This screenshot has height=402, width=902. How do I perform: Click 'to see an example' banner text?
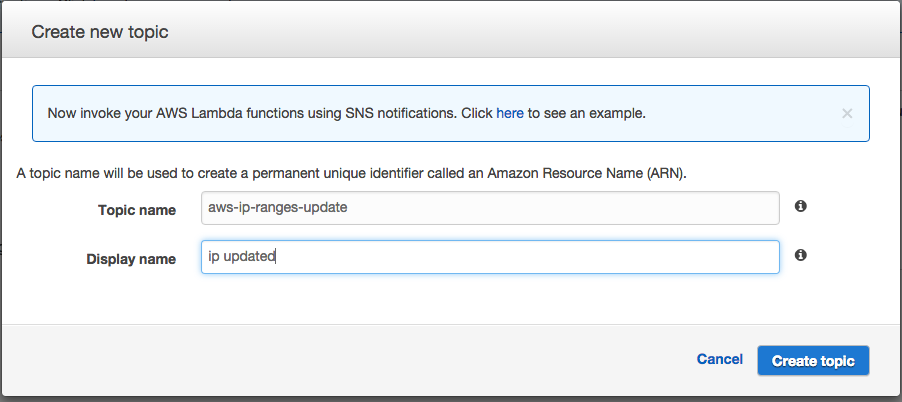coord(586,113)
